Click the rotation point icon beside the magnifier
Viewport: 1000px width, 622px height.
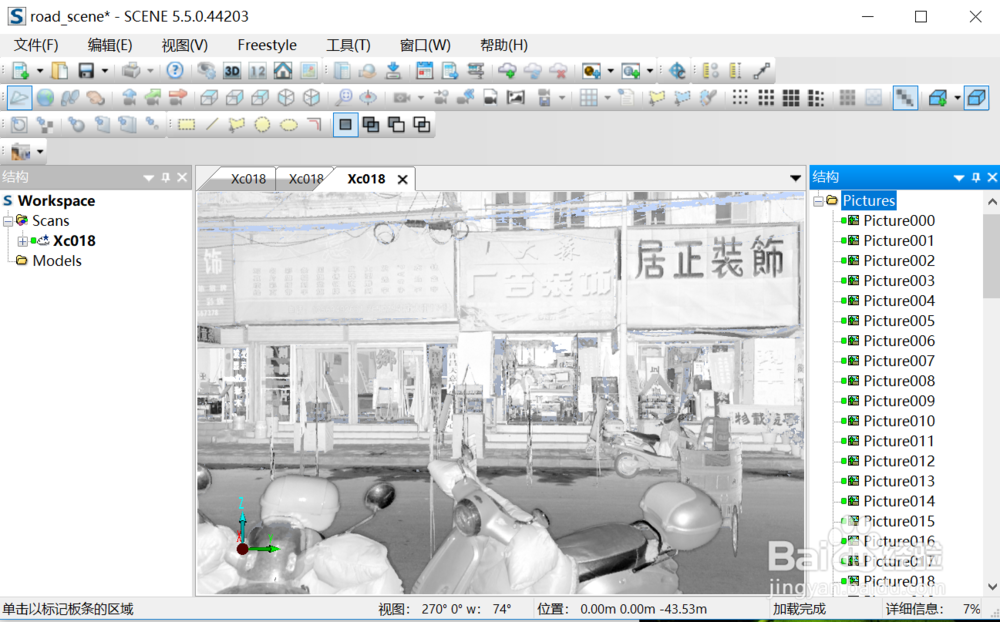[367, 98]
